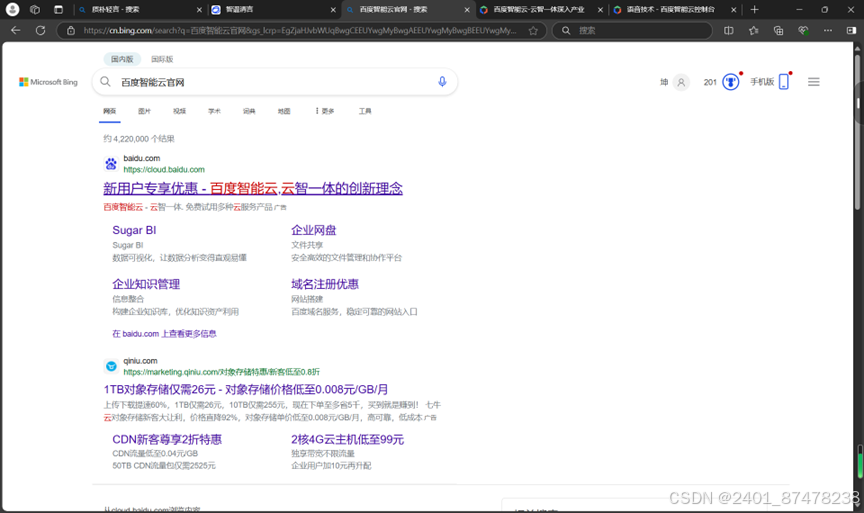
Task: Toggle the sidebar icon at toolbar end
Action: 851,31
